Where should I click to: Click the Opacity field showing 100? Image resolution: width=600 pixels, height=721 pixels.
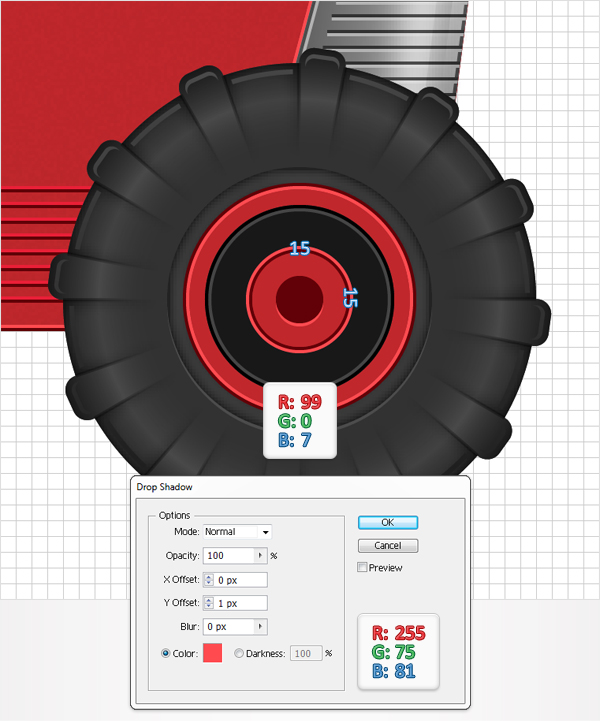pos(229,555)
